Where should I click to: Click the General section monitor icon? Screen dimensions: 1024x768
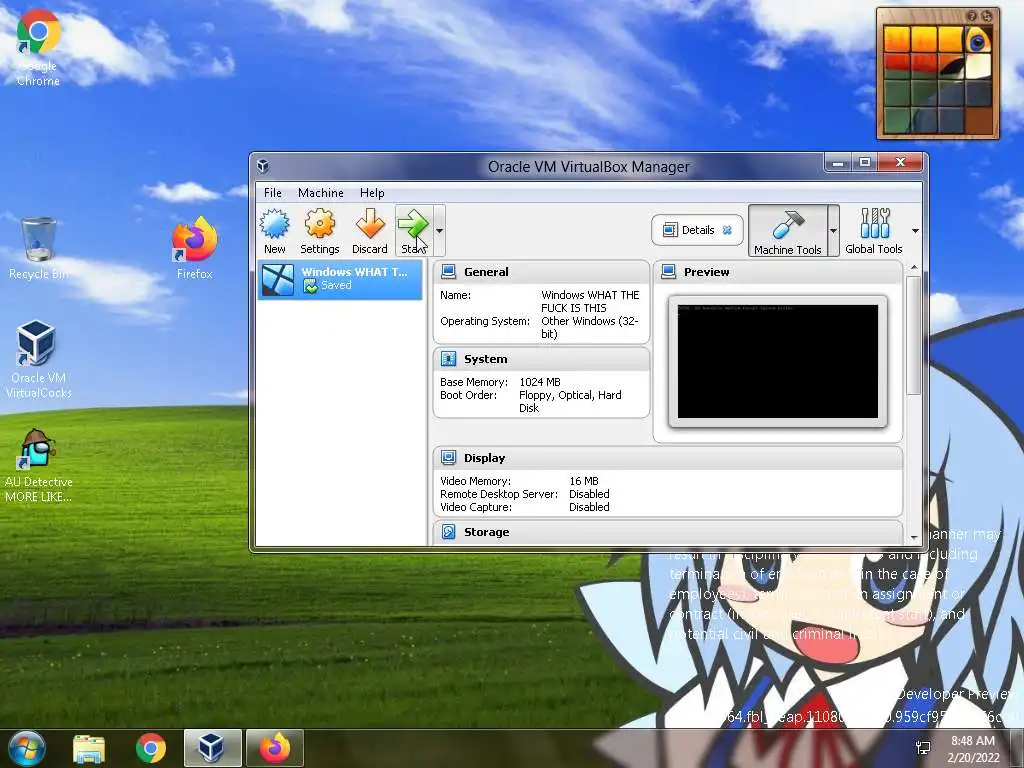(448, 272)
